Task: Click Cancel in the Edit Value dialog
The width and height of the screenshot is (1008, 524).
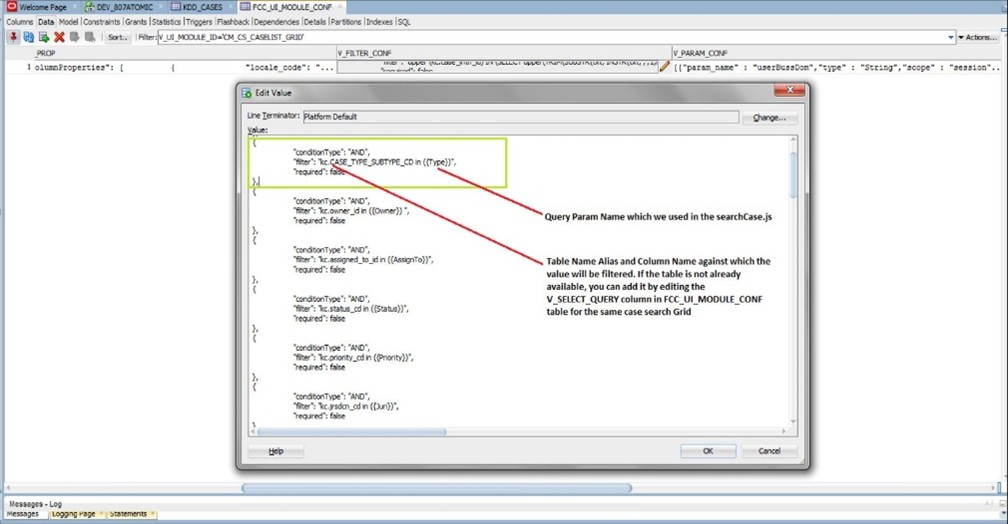Action: coord(769,451)
